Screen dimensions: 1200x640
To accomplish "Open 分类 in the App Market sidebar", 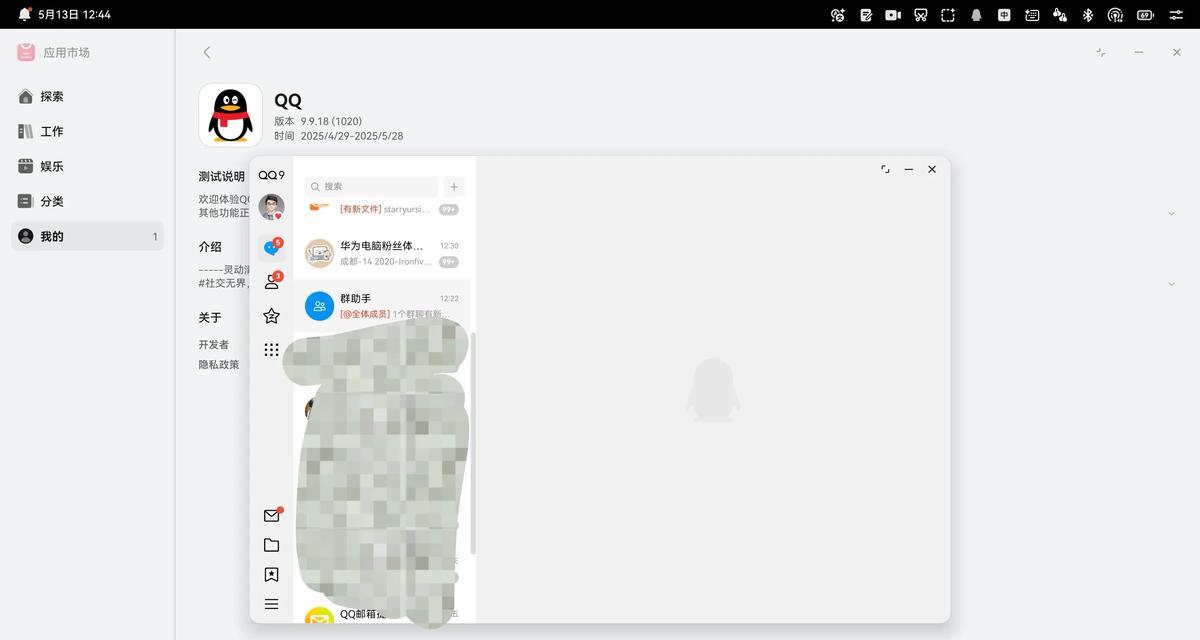I will (87, 201).
